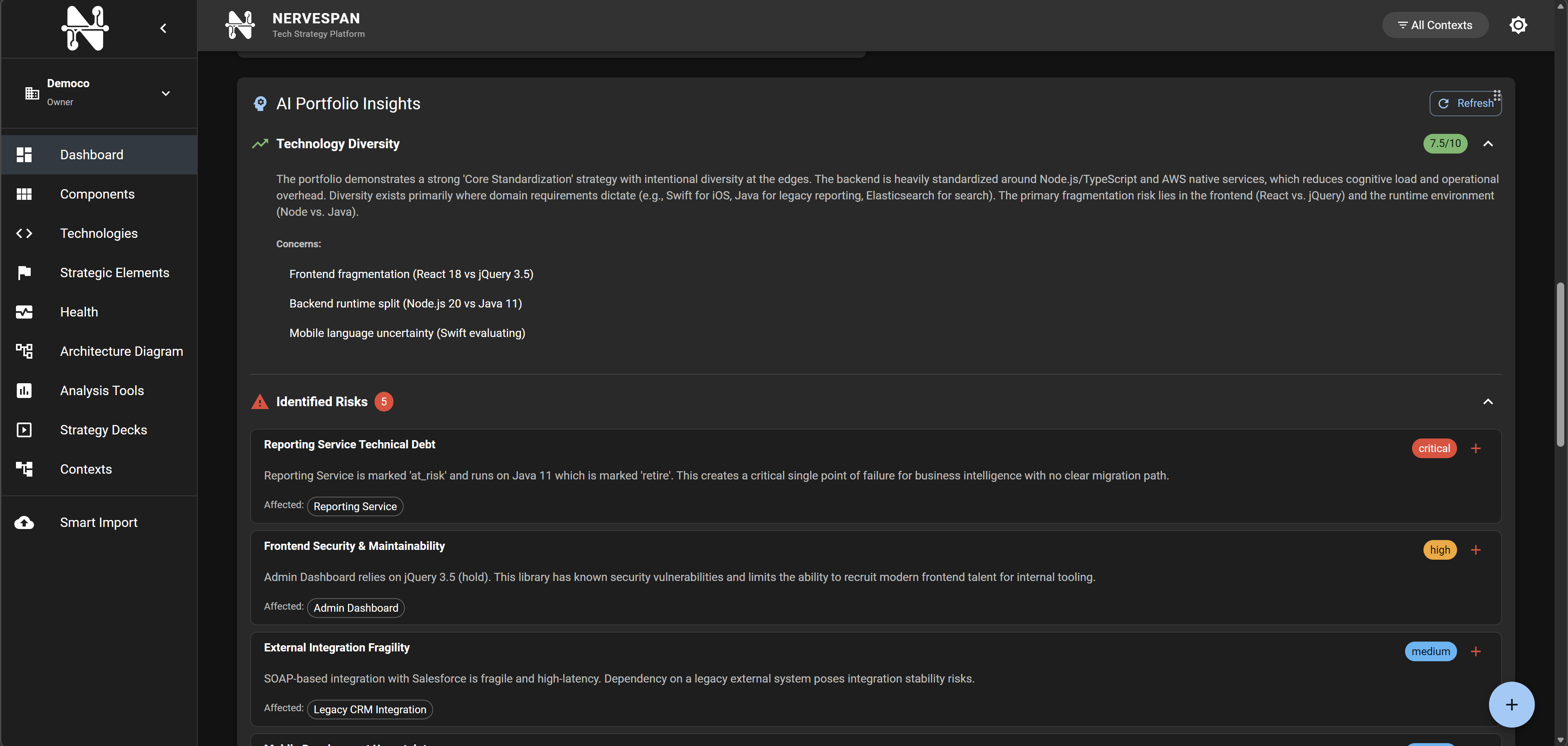Go to the Analysis Tools page
The width and height of the screenshot is (1568, 746).
pyautogui.click(x=102, y=390)
